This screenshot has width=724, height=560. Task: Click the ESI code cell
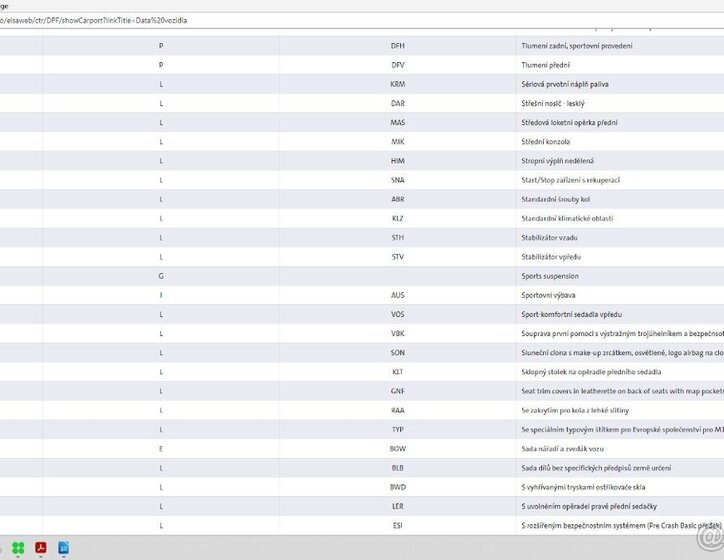(x=398, y=525)
